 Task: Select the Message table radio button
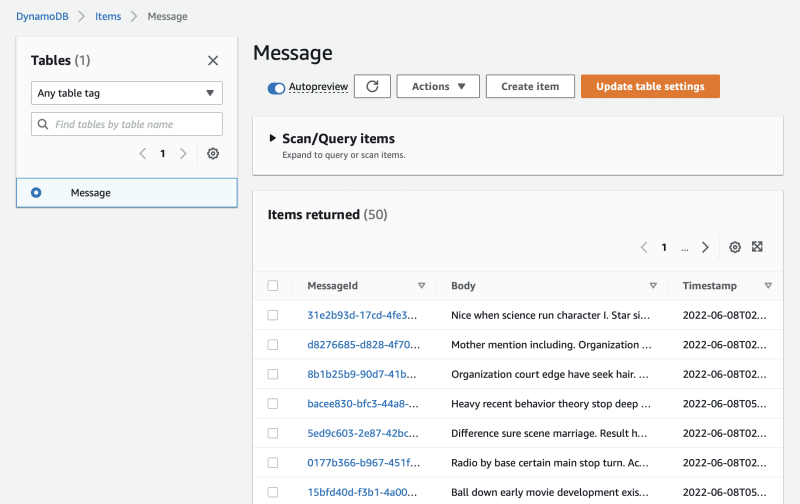(36, 193)
